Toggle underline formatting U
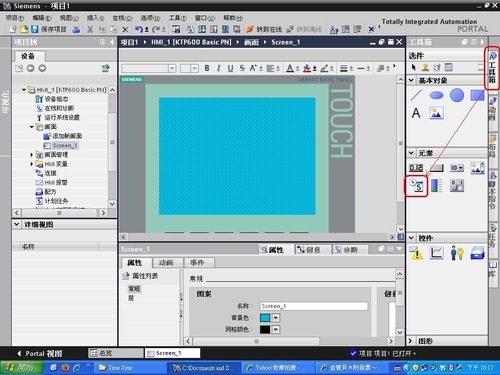Viewport: 500px width, 375px height. click(230, 68)
